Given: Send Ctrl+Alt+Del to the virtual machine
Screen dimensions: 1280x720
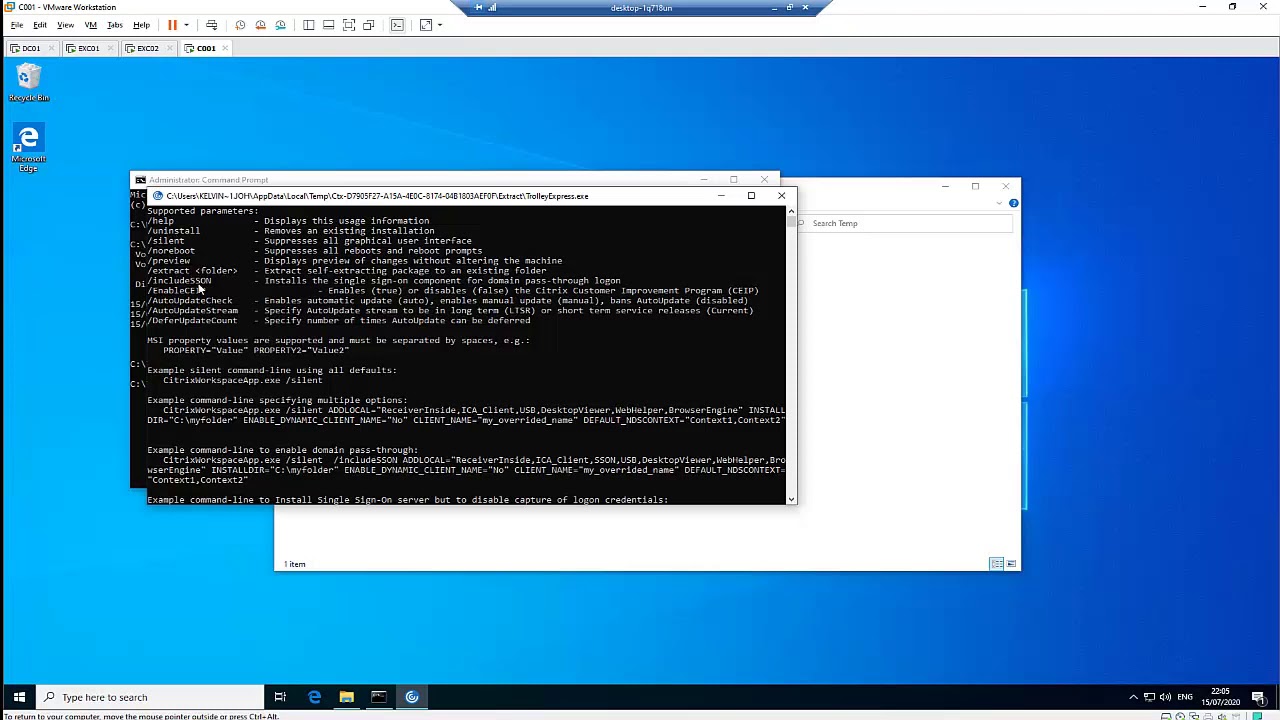Looking at the screenshot, I should 211,25.
